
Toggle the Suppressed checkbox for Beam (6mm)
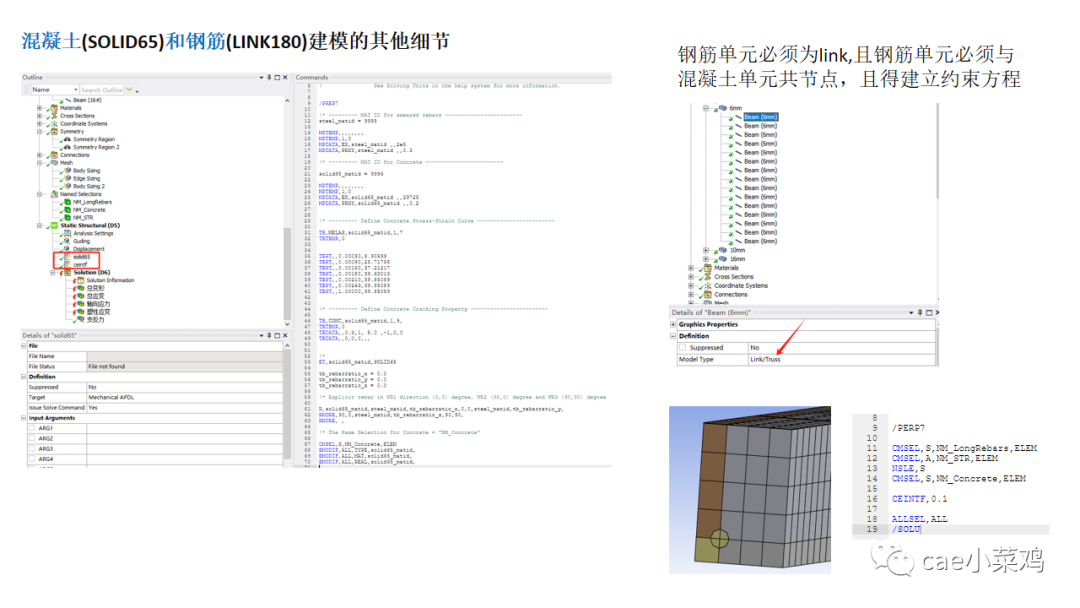684,348
